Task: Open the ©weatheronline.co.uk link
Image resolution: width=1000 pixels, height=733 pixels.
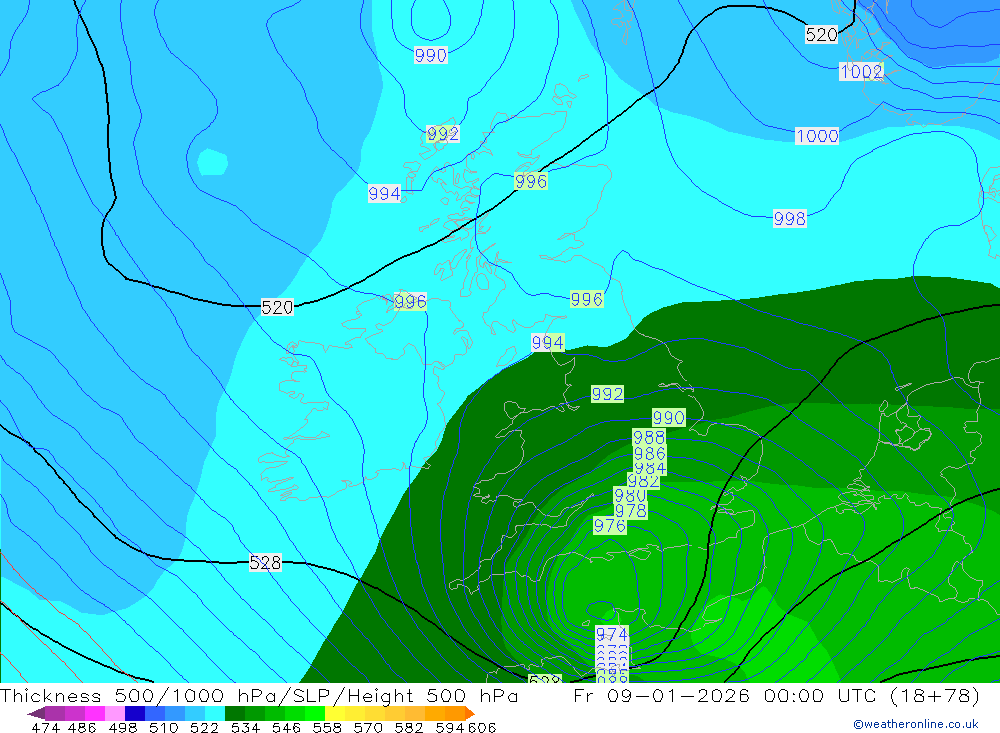Action: 916,724
